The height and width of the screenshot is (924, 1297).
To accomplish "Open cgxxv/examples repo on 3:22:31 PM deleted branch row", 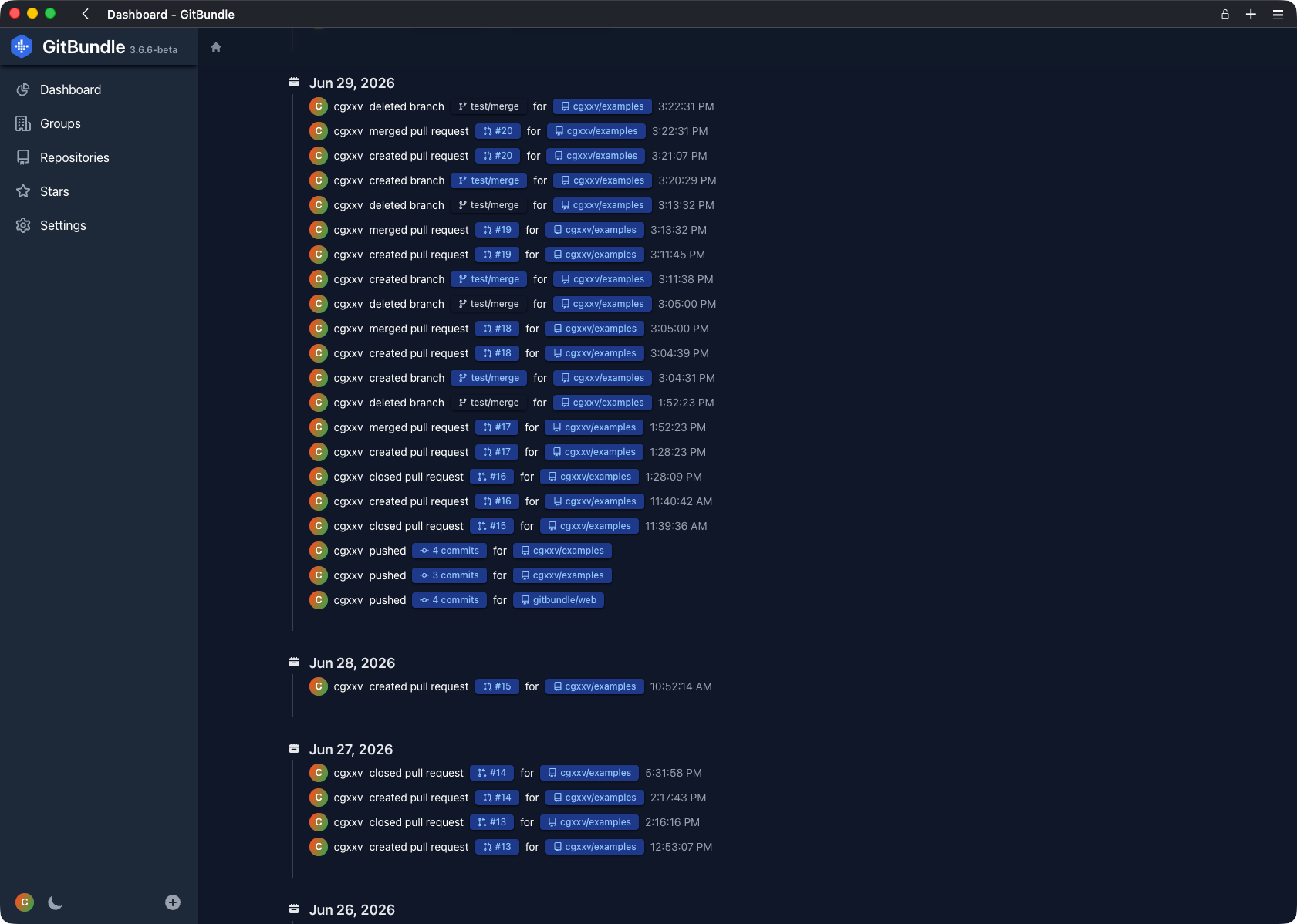I will 603,106.
